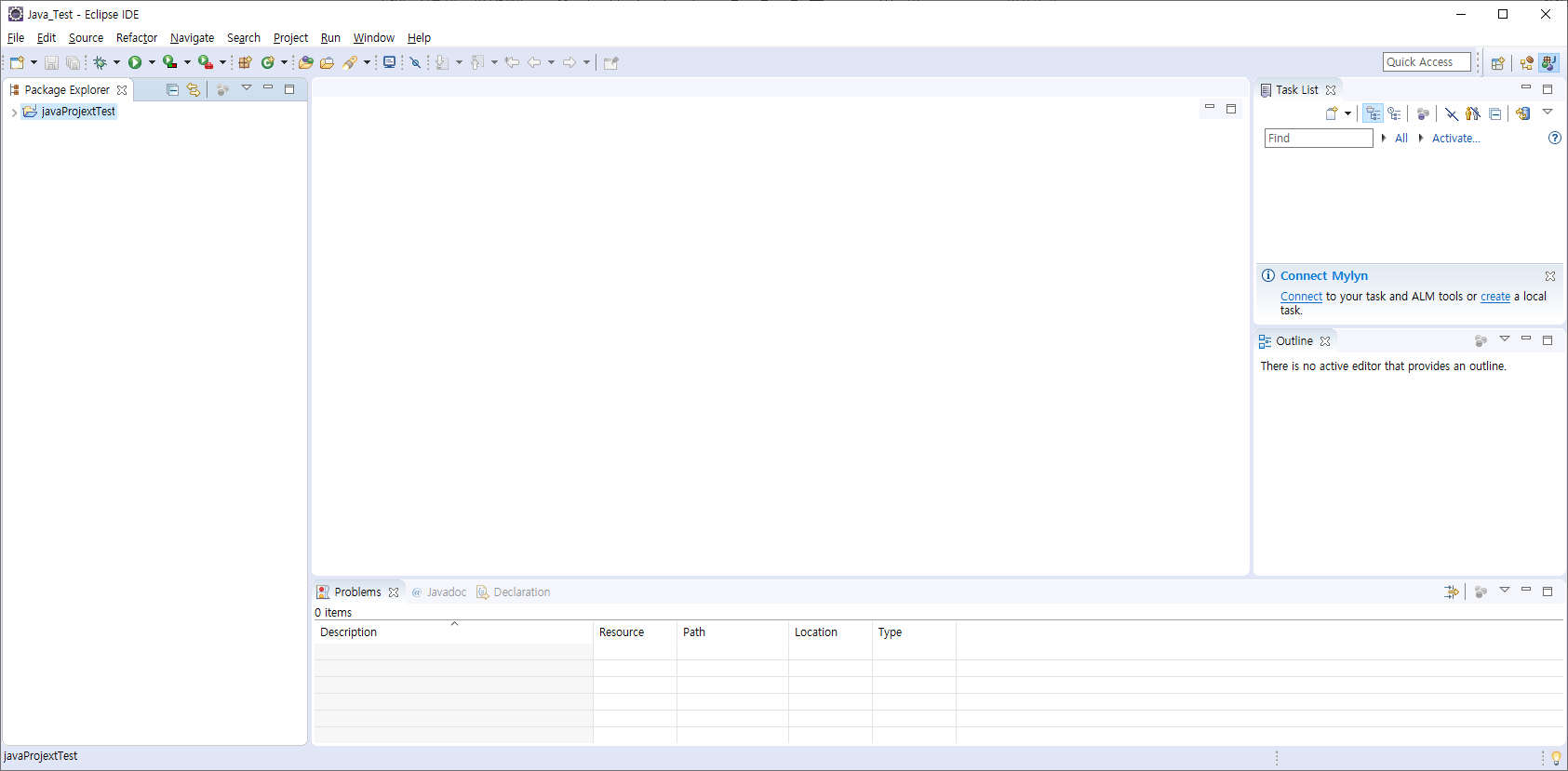Click the Previous Annotation icon
Image resolution: width=1568 pixels, height=771 pixels.
tap(476, 62)
